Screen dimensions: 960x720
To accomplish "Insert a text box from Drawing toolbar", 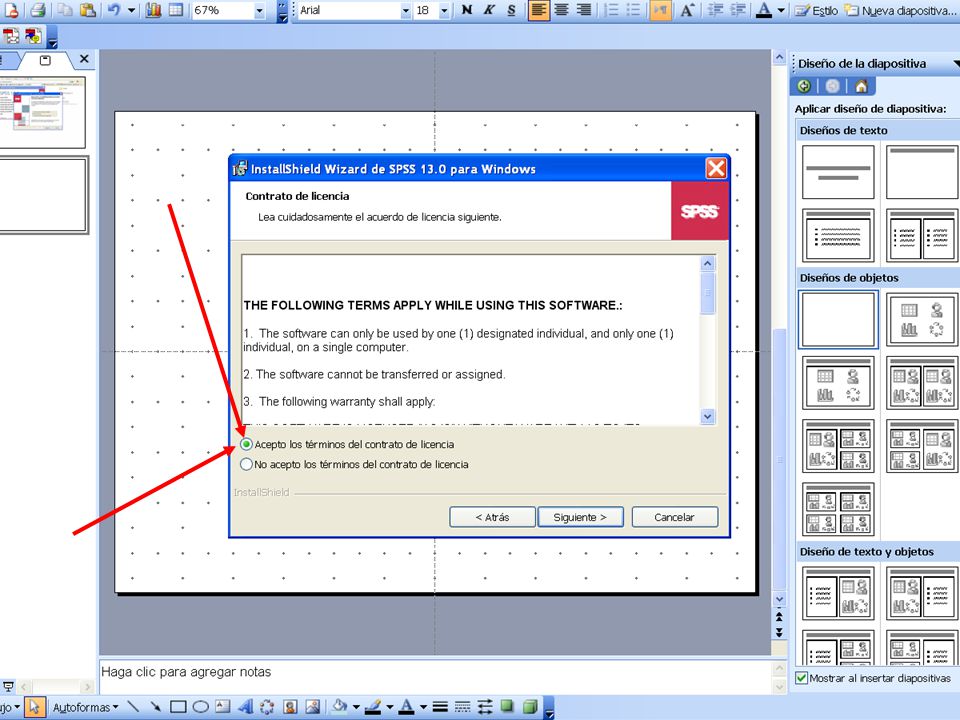I will click(223, 707).
